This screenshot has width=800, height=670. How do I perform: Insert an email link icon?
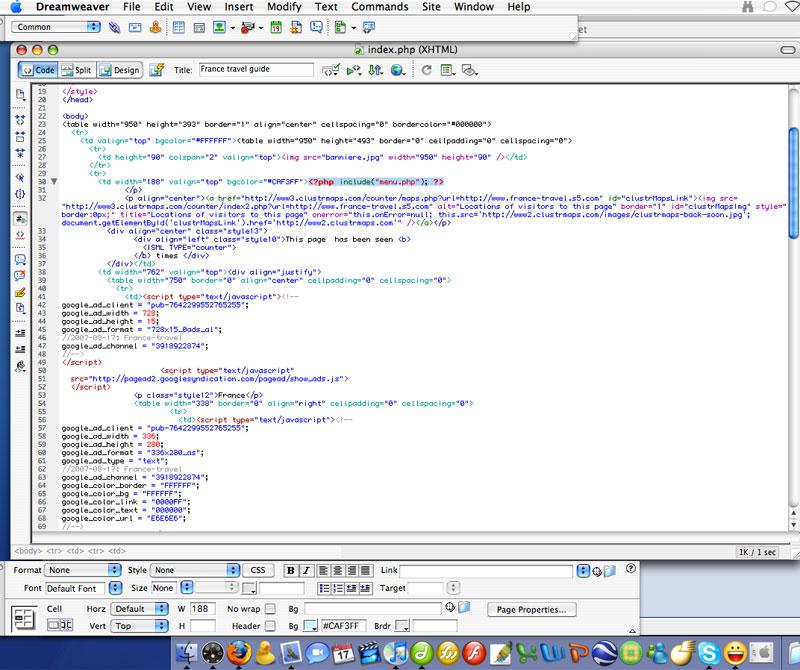click(135, 27)
